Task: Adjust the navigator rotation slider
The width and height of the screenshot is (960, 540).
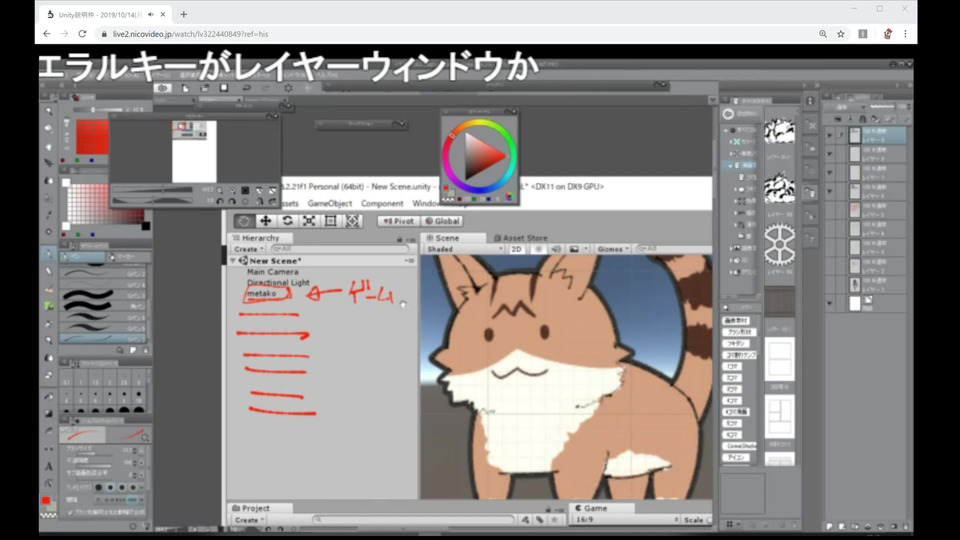Action: coord(152,200)
